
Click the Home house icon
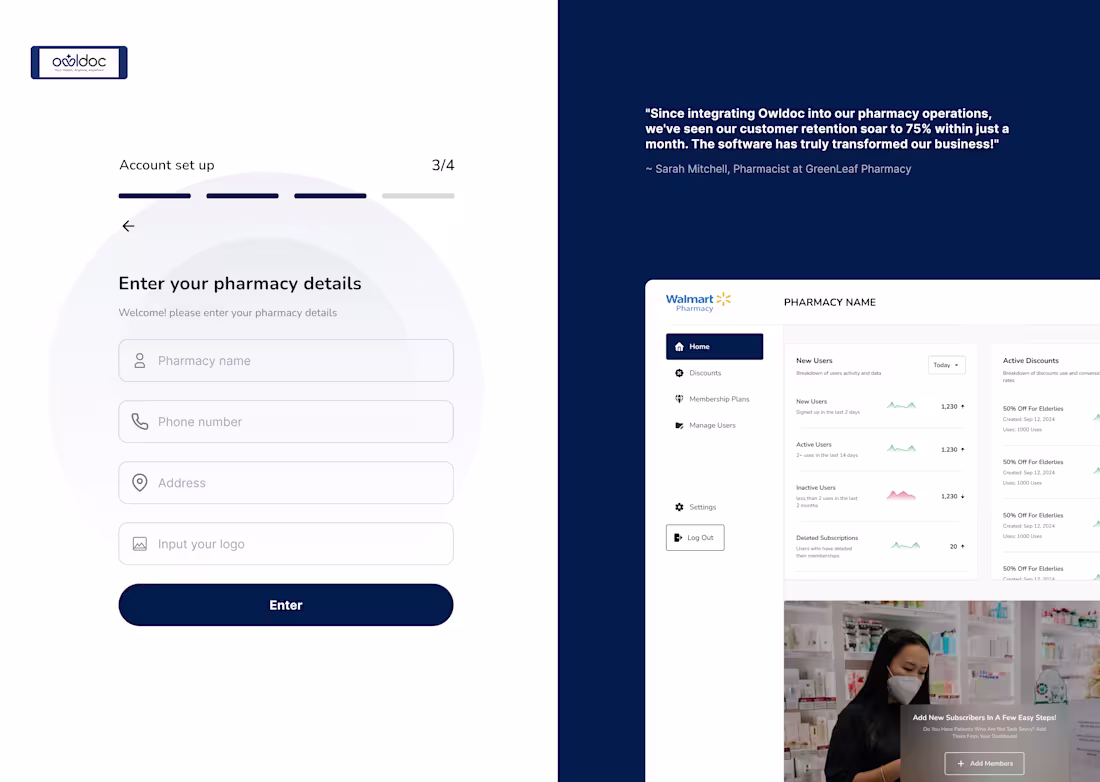679,346
